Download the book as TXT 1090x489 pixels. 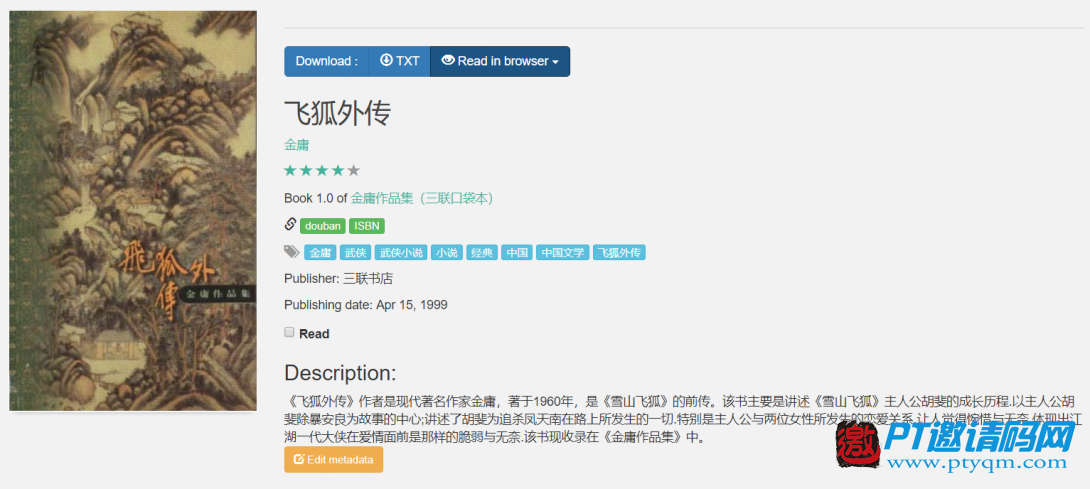click(399, 61)
